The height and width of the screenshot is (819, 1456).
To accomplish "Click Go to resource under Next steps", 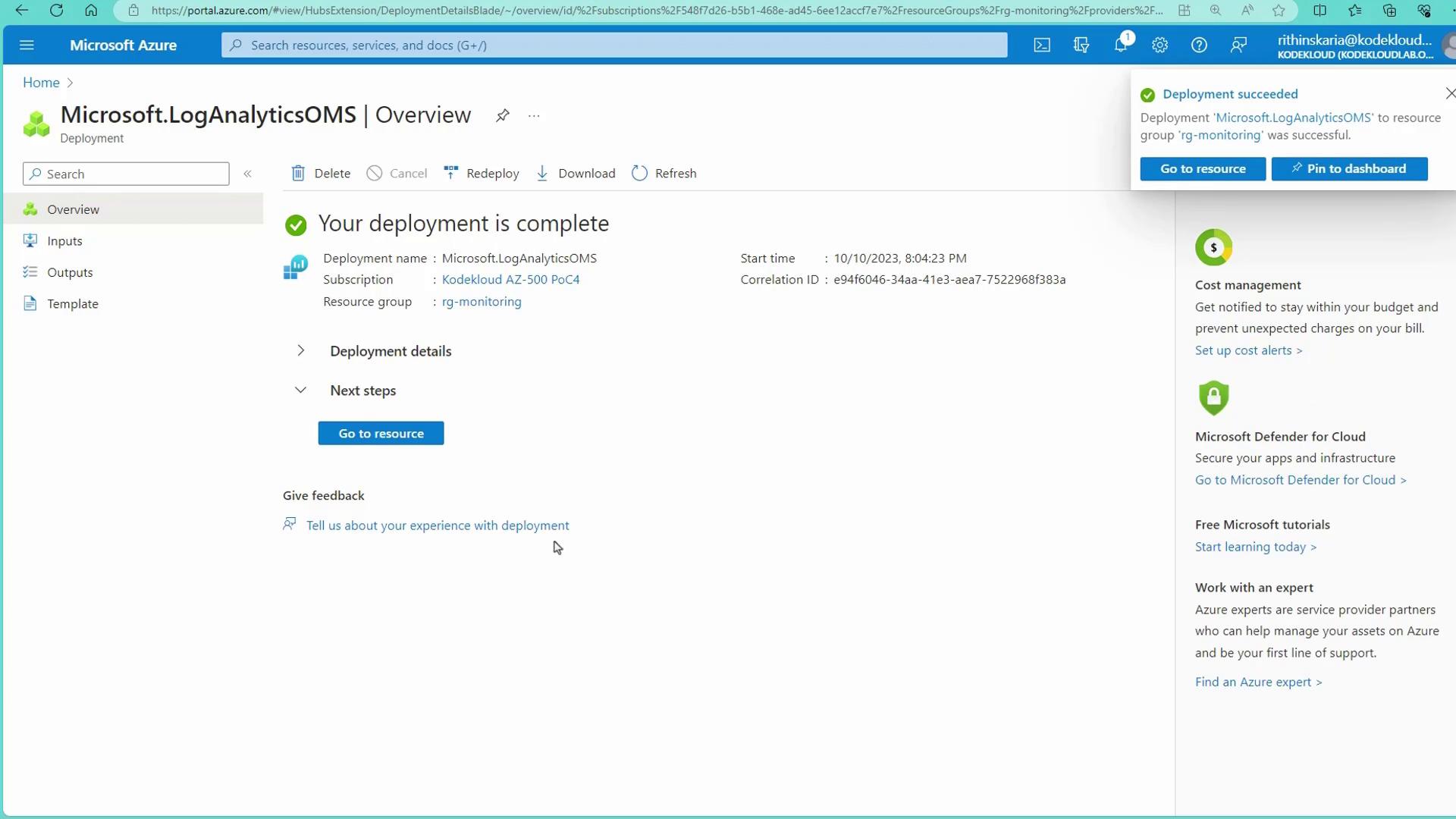I will [x=381, y=434].
